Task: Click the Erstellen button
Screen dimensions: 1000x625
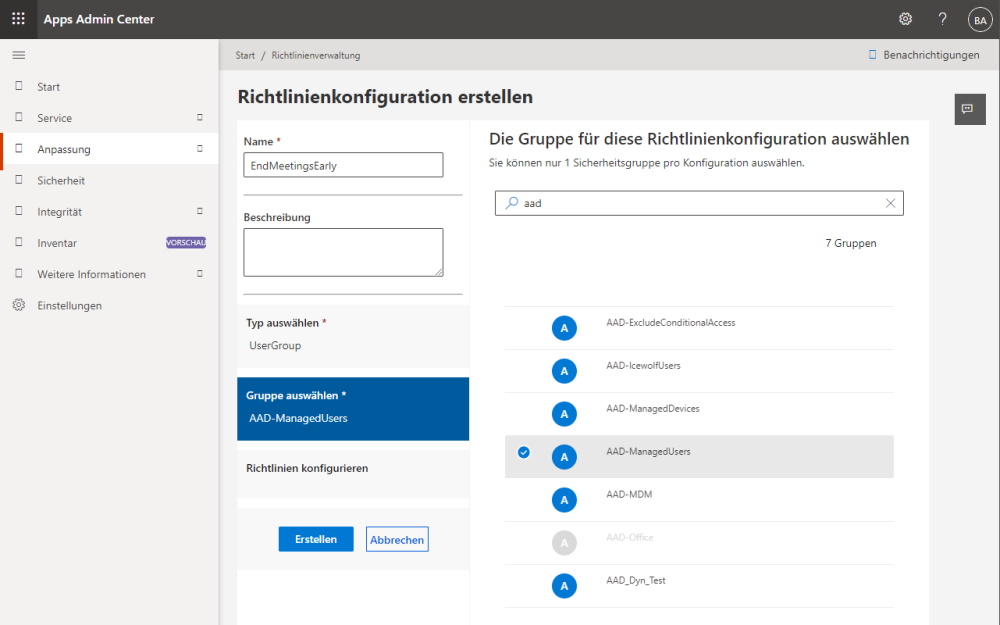Action: coord(316,539)
